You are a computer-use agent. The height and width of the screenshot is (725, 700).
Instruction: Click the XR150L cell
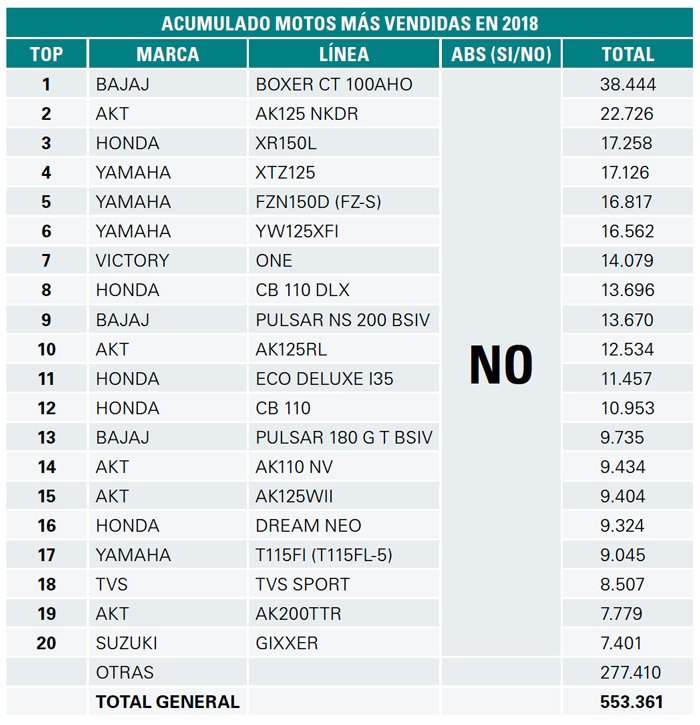click(344, 143)
